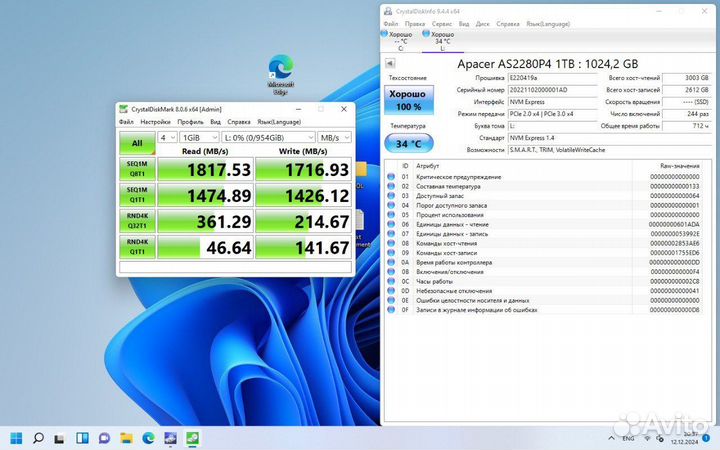Open the 1GiB test size dropdown
Viewport: 720px width, 450px height.
pos(199,137)
